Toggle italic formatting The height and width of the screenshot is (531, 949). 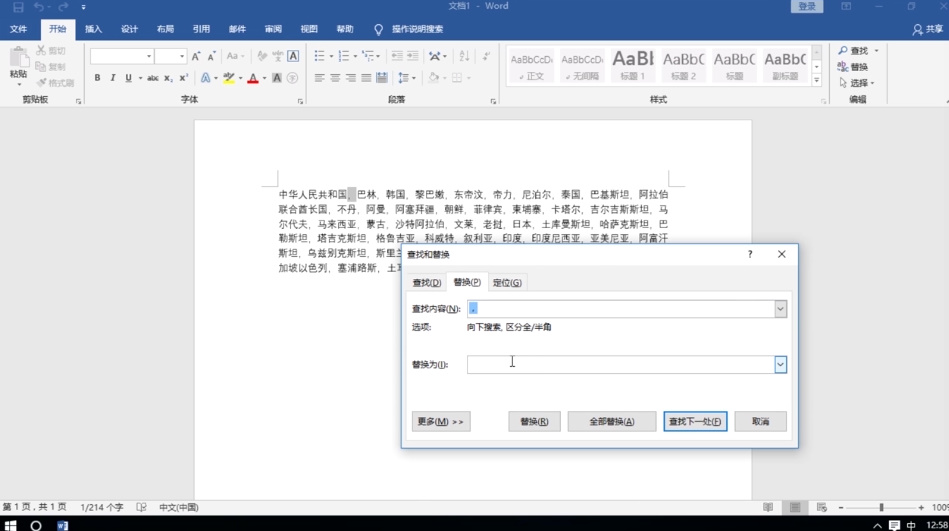pos(113,78)
